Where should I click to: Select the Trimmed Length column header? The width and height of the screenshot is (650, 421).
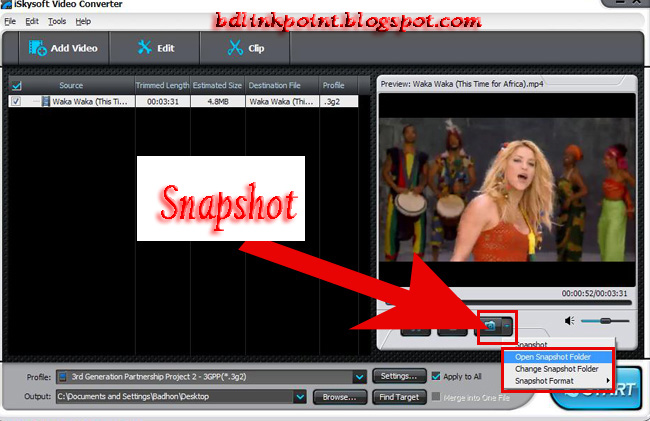(x=162, y=85)
